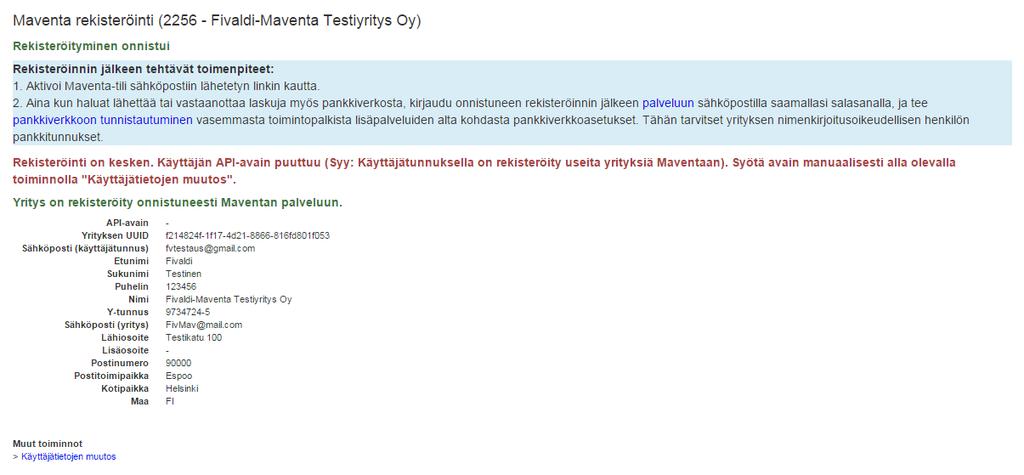Click 'Rekisteröinnin jälkeen tehtävät toimenpiteet' heading
This screenshot has width=1024, height=475.
tap(143, 69)
